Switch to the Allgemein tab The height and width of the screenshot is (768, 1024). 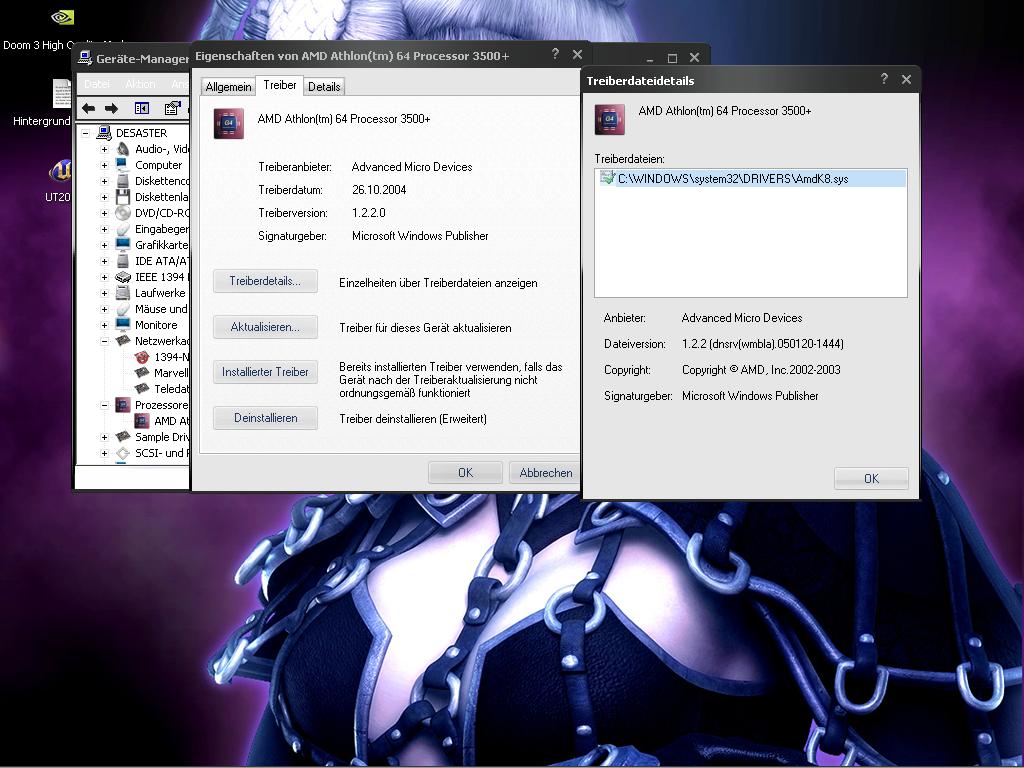[x=228, y=86]
